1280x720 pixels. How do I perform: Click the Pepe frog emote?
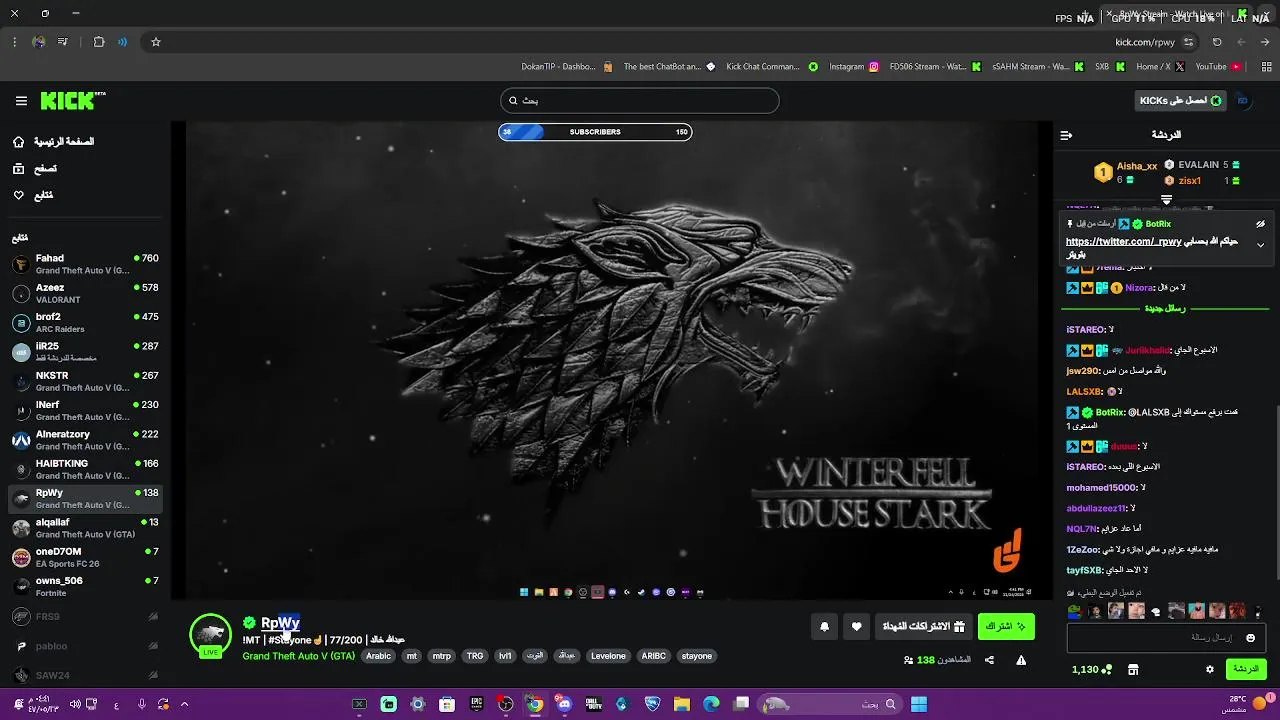[1074, 611]
